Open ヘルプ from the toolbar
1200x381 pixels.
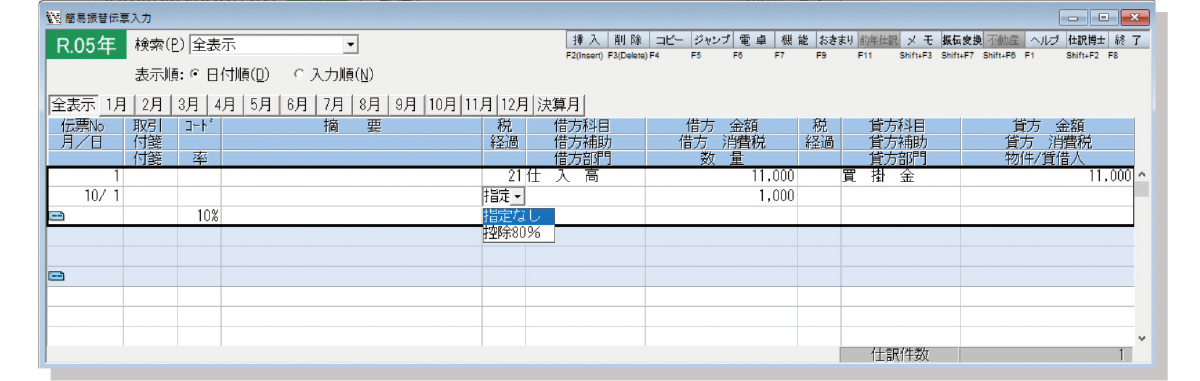click(1043, 40)
